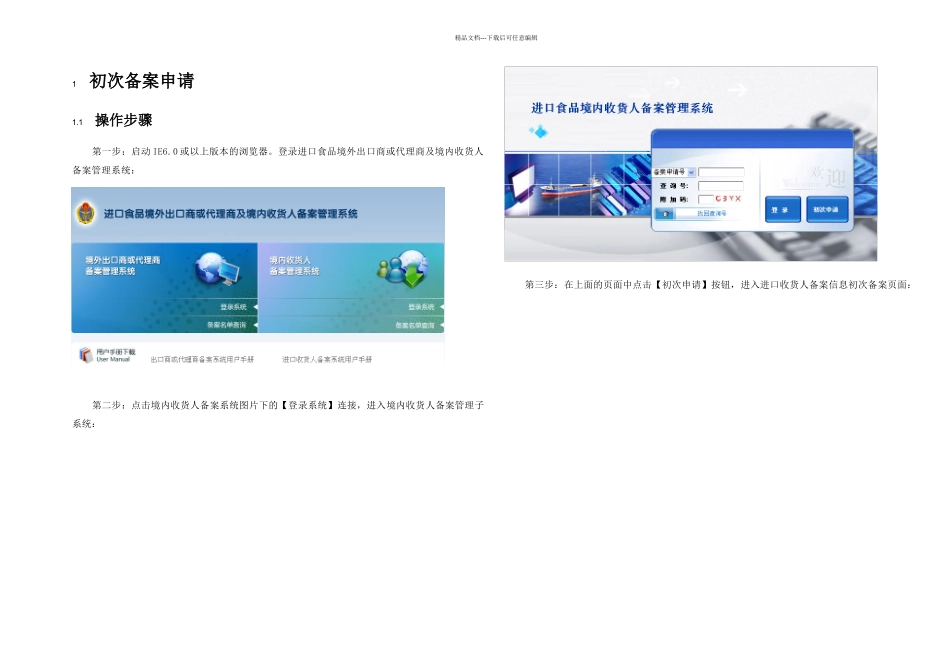The image size is (950, 672).
Task: Expand the 备案申请号 dropdown
Action: pos(691,172)
